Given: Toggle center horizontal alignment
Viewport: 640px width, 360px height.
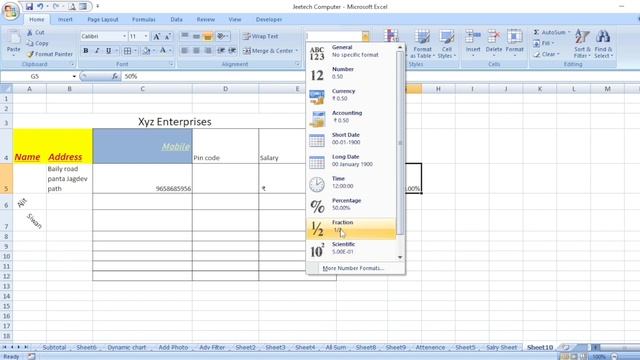Looking at the screenshot, I should point(196,51).
